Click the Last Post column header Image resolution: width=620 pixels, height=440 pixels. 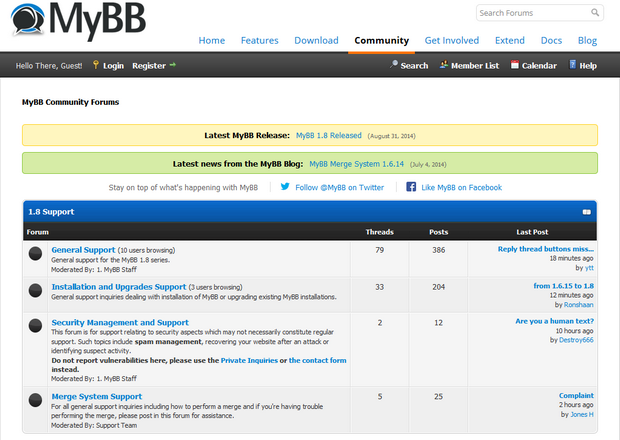coord(532,232)
